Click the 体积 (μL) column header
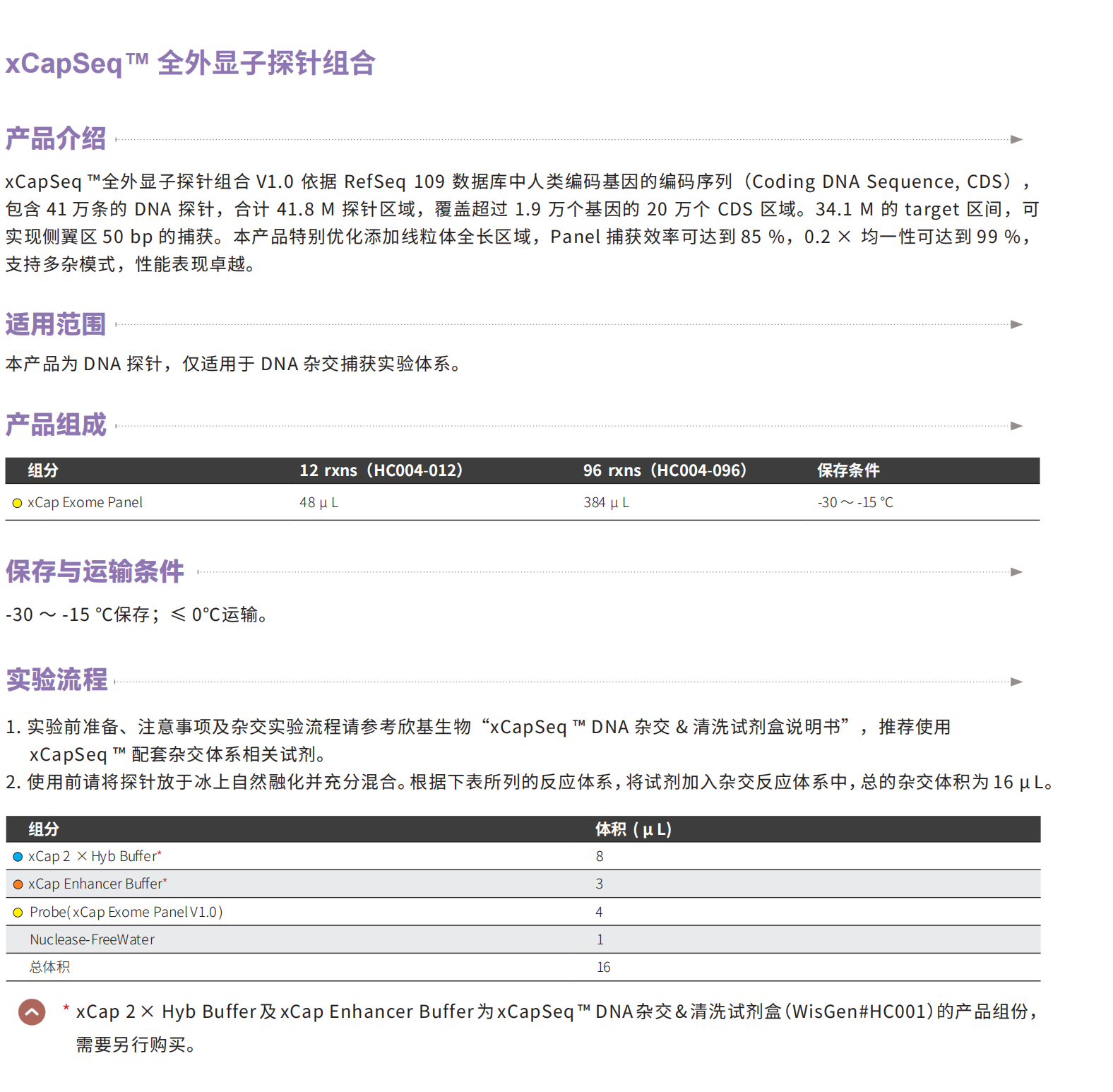Screen dimensions: 1113x1092 click(x=633, y=829)
